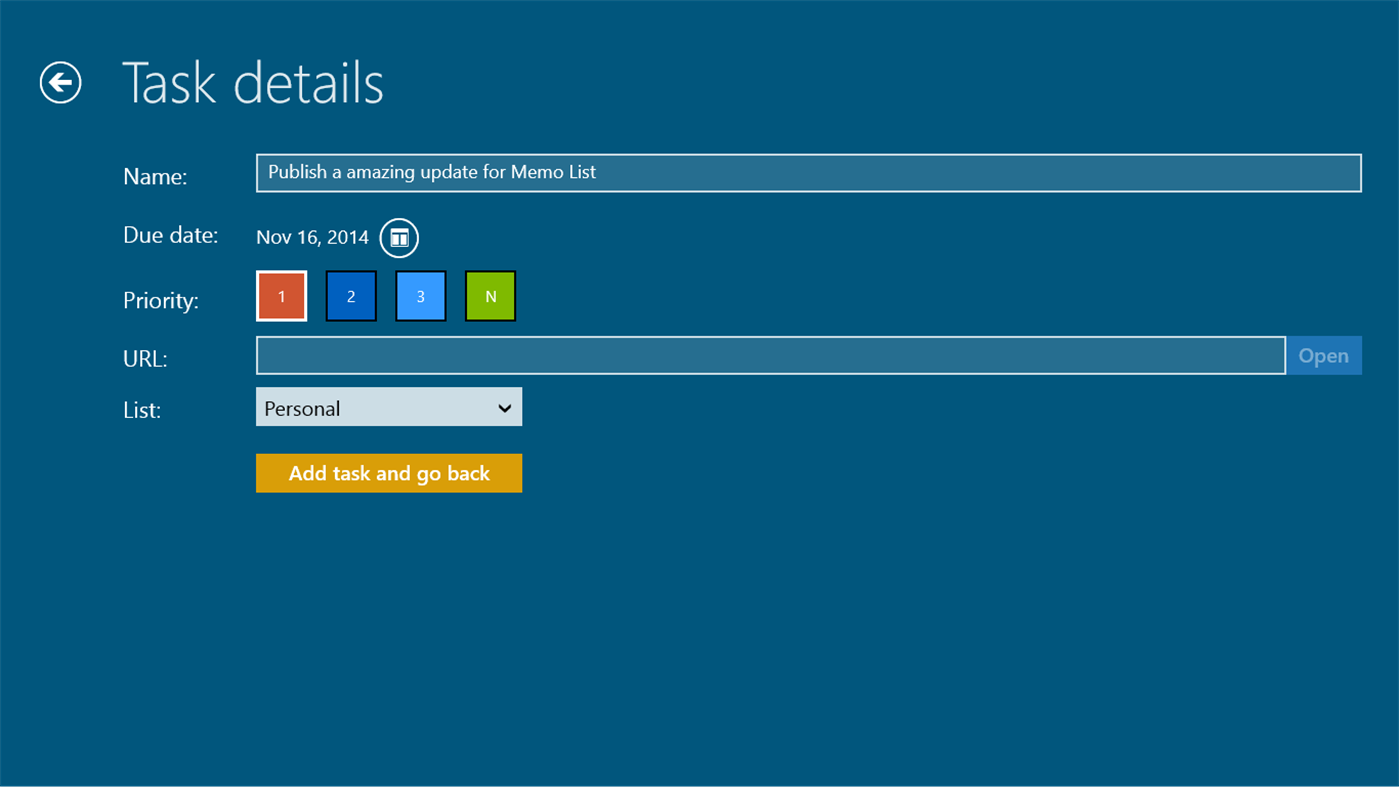Select Personal in the list selector

point(388,407)
